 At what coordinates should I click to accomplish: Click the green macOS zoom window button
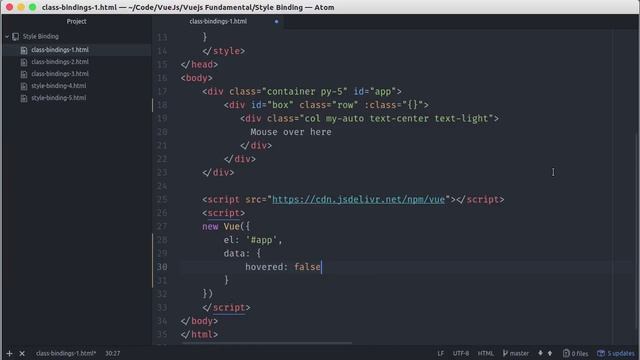click(x=33, y=7)
